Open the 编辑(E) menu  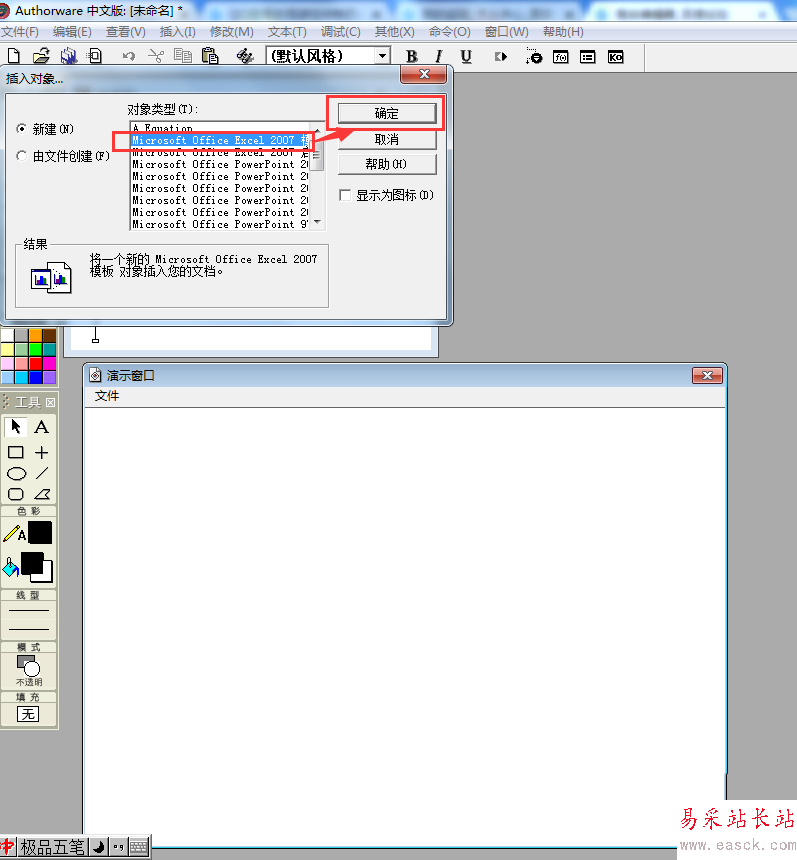click(72, 32)
